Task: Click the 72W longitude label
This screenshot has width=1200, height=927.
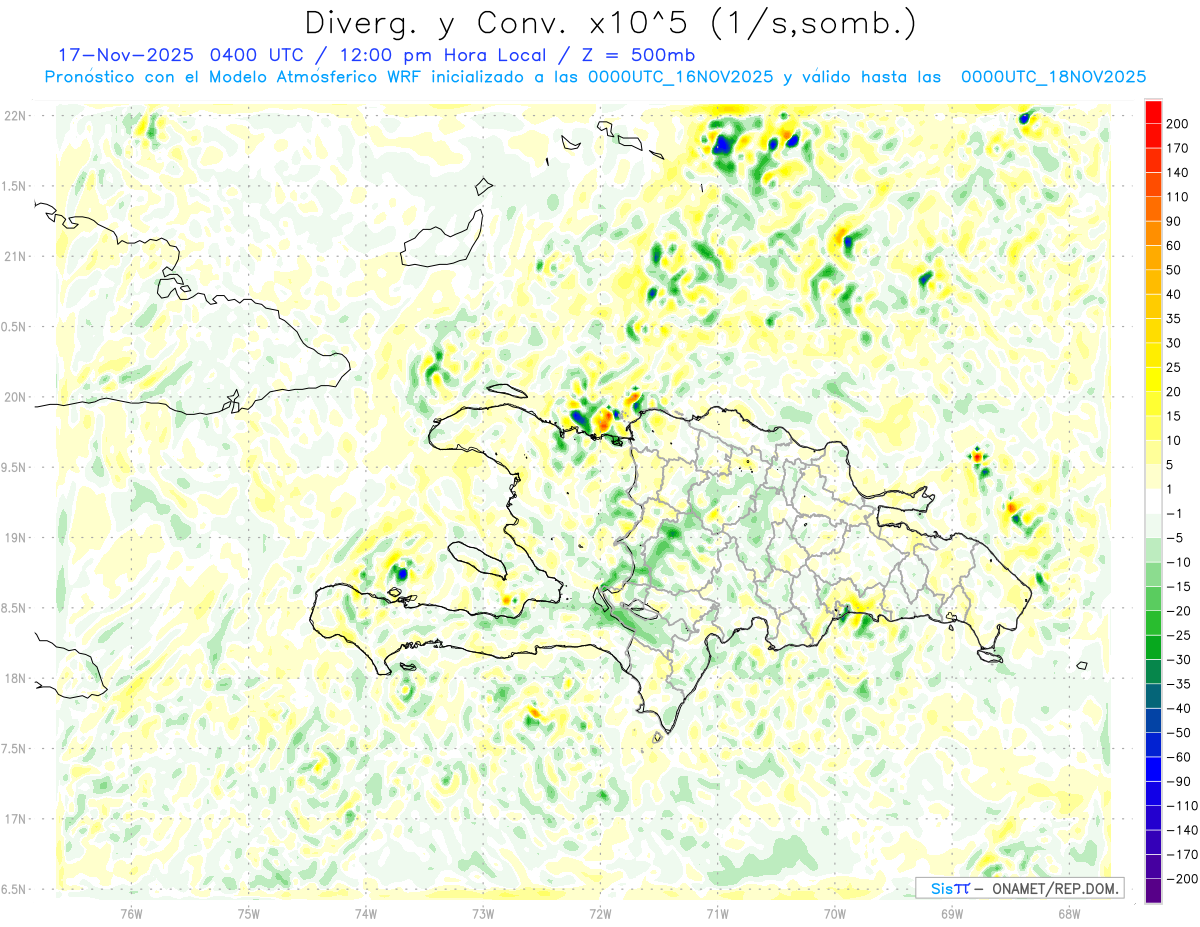Action: coord(600,913)
